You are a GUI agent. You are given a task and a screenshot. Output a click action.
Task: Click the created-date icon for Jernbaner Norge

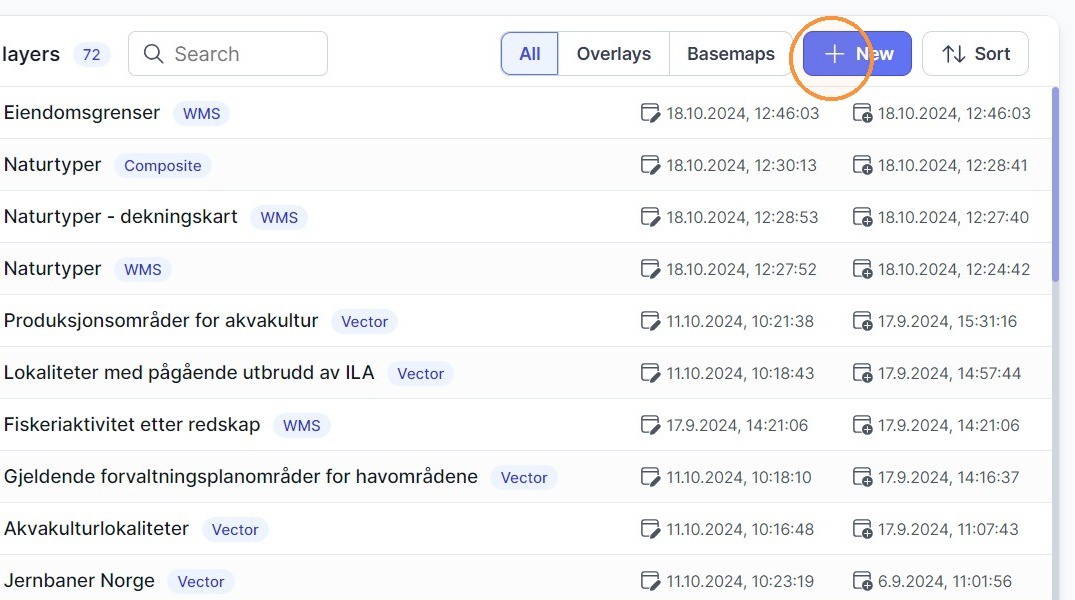pyautogui.click(x=862, y=581)
